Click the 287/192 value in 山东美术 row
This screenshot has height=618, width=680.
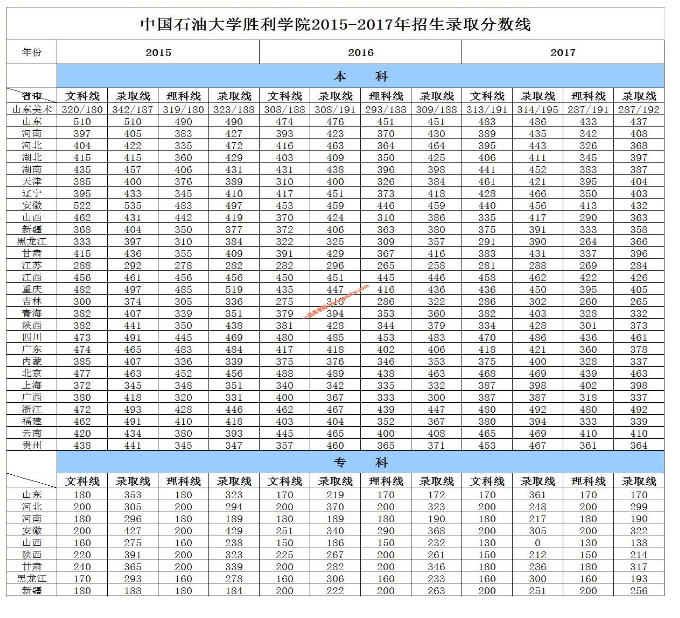click(639, 109)
